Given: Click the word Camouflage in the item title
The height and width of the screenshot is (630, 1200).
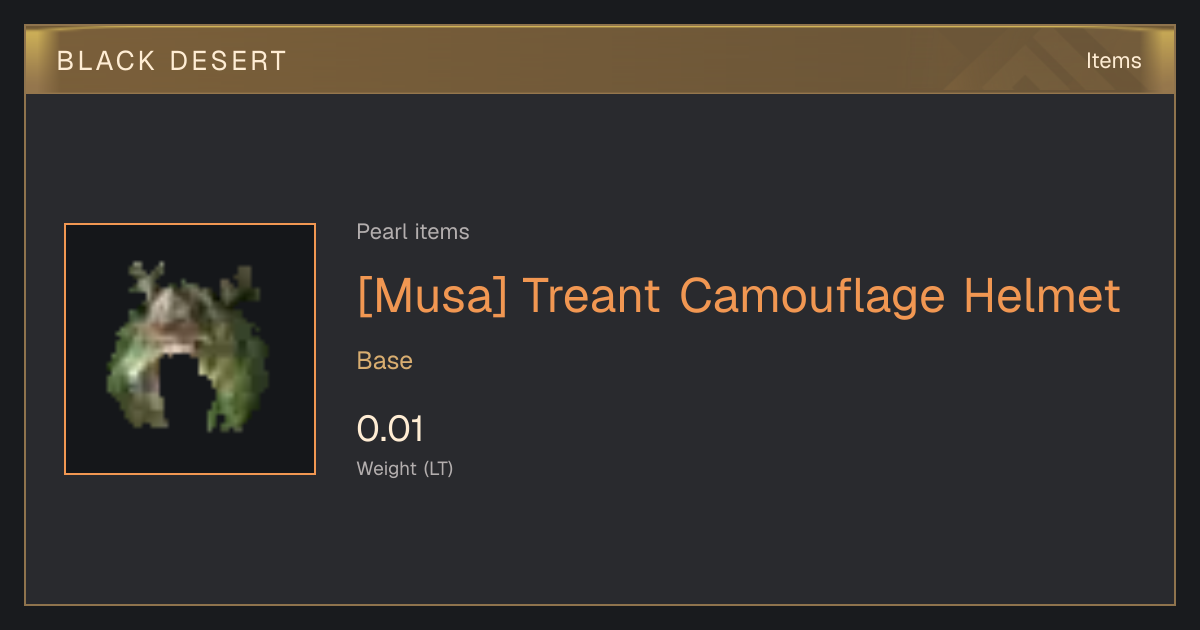Looking at the screenshot, I should tap(812, 296).
